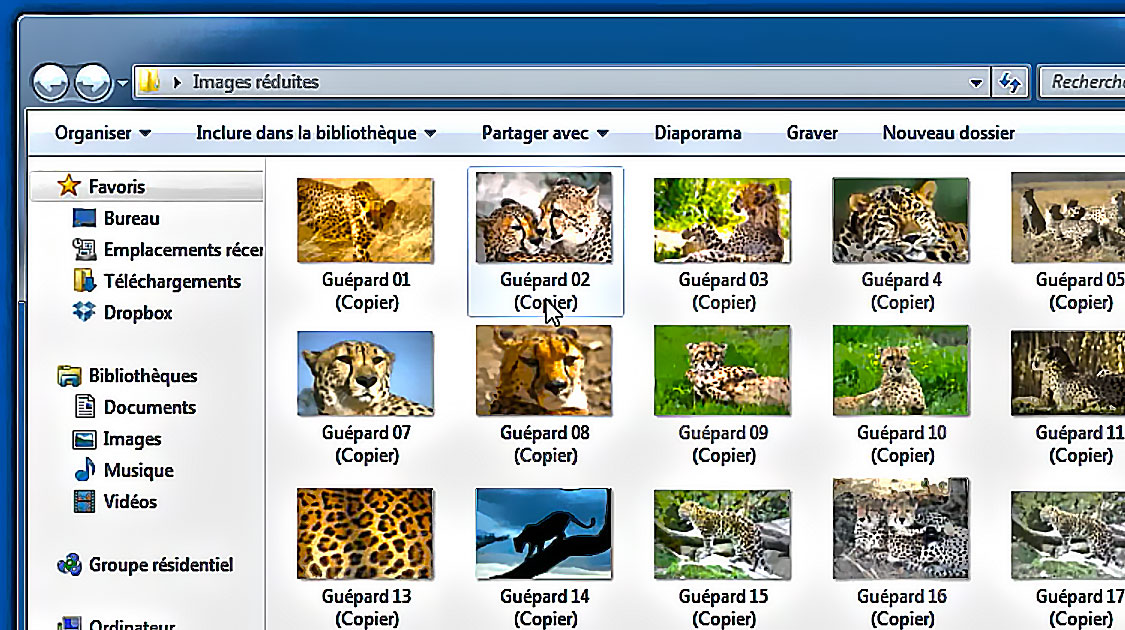
Task: Click the Dropbox icon in sidebar
Action: click(x=84, y=311)
